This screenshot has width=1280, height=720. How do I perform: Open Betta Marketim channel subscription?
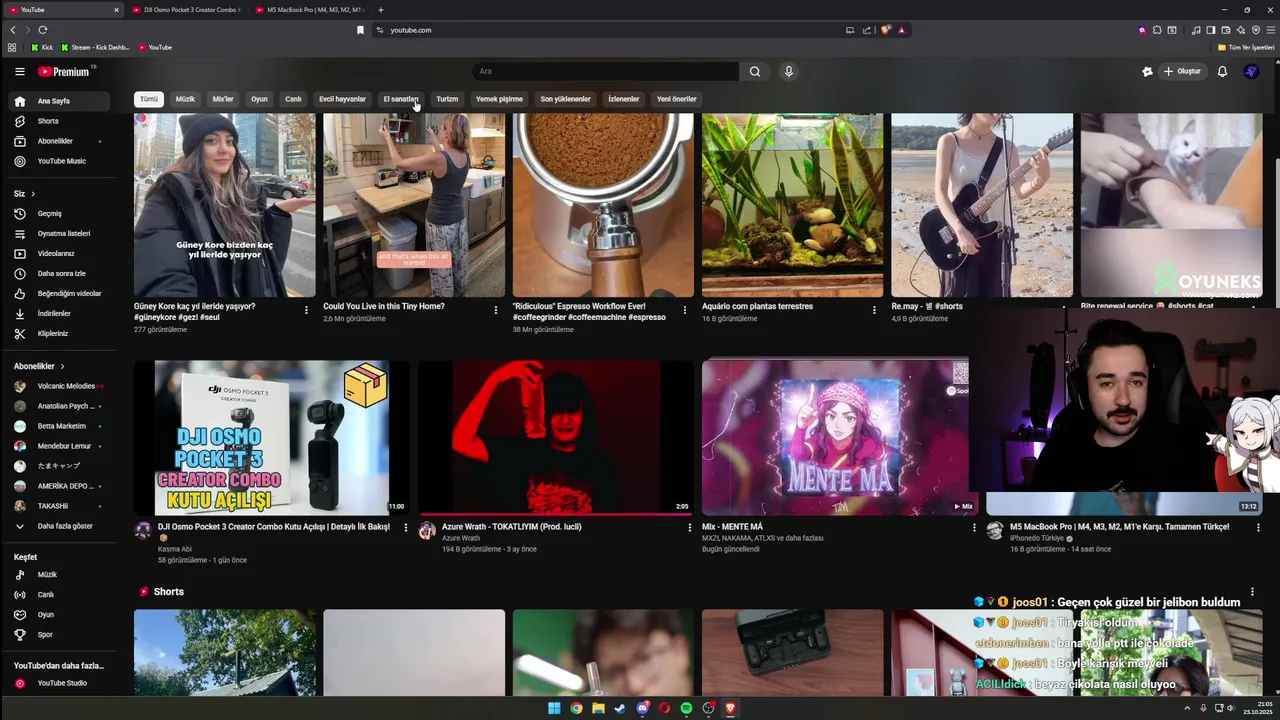[59, 426]
